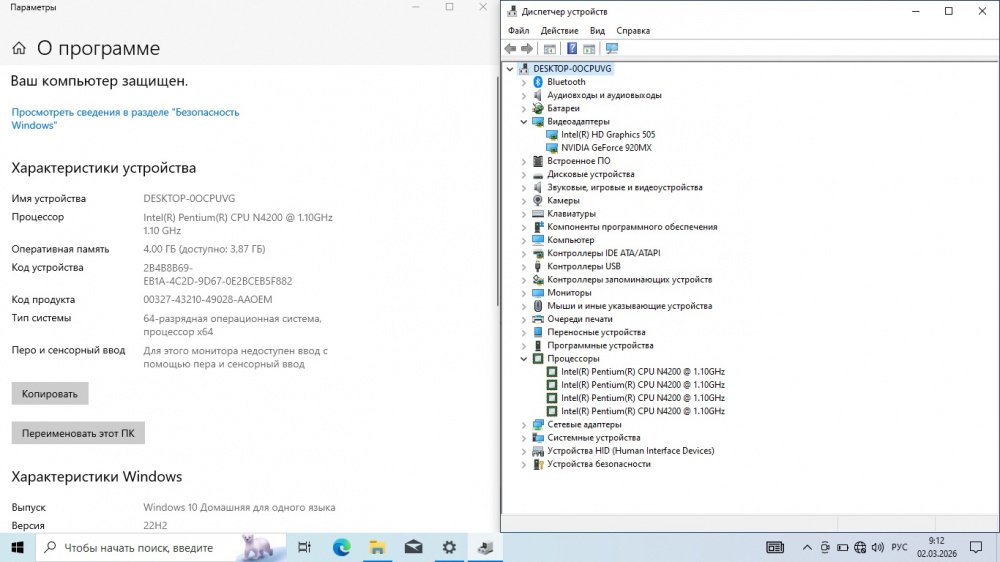Select the Камеры category
Image resolution: width=1000 pixels, height=562 pixels.
pyautogui.click(x=563, y=200)
